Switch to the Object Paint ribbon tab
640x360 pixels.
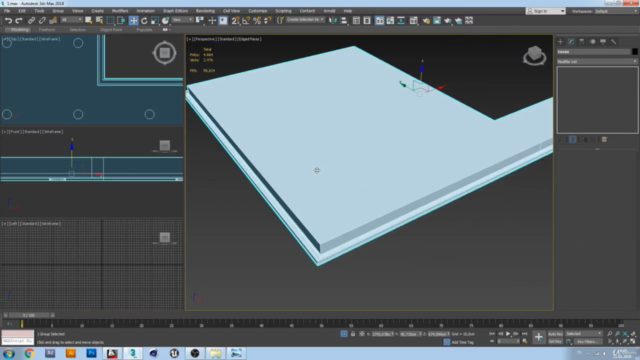point(111,30)
